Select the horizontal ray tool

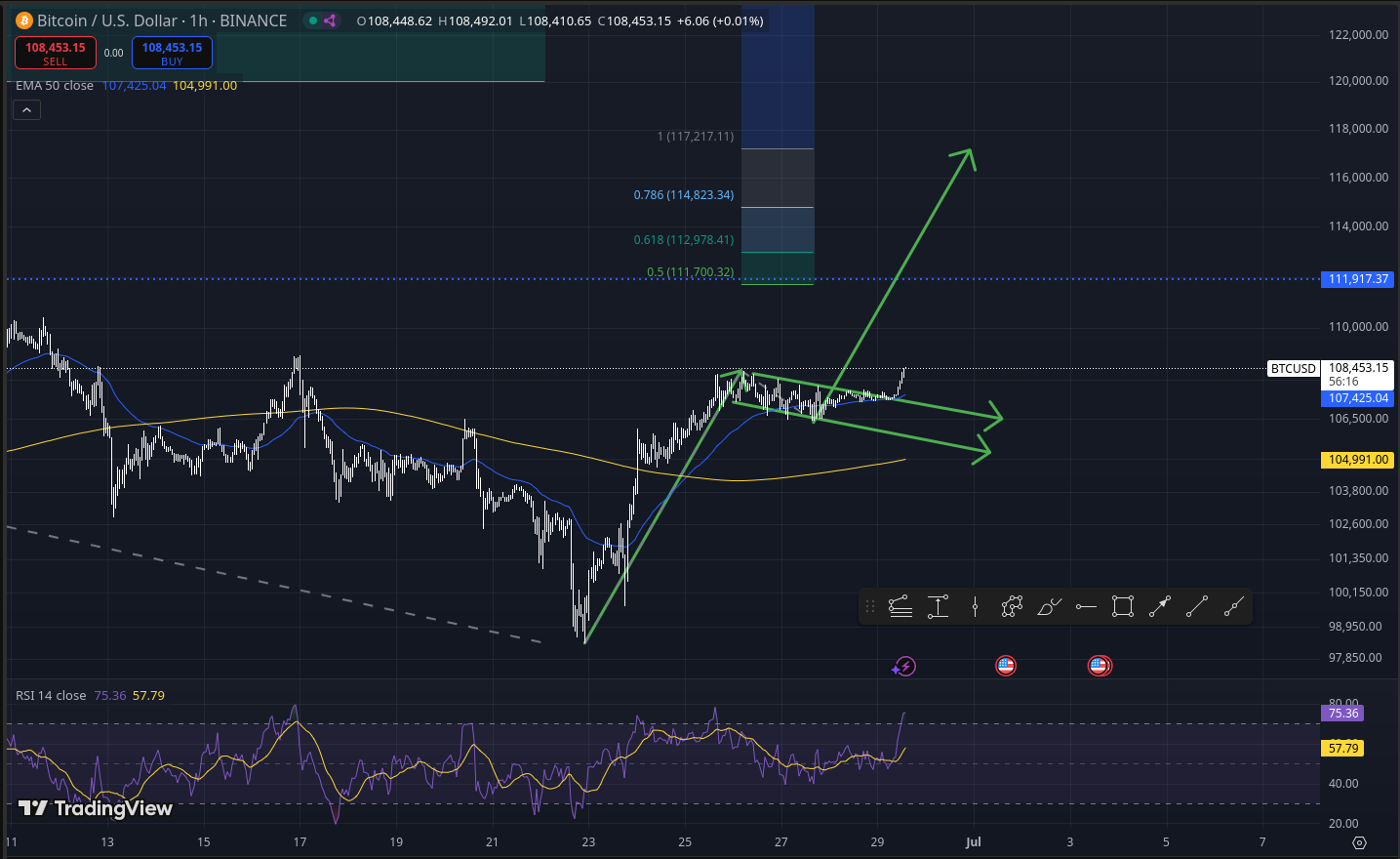[1086, 607]
